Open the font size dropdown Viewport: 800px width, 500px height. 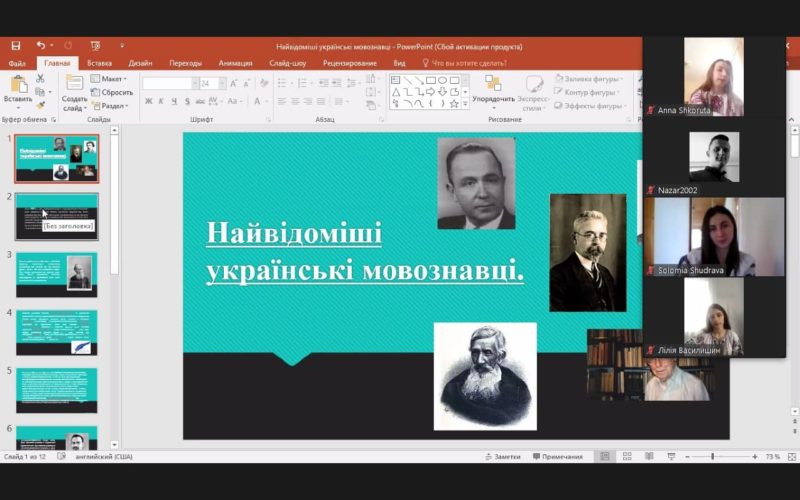click(220, 84)
